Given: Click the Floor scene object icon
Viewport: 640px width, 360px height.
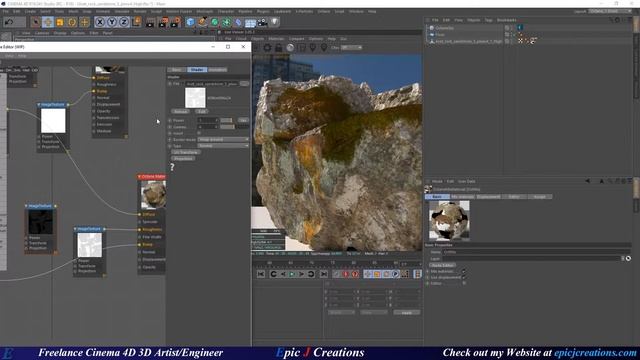Looking at the screenshot, I should pos(250,22).
